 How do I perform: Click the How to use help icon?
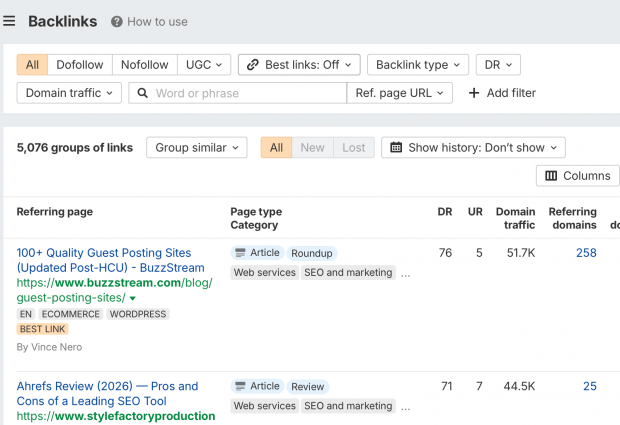(x=117, y=22)
